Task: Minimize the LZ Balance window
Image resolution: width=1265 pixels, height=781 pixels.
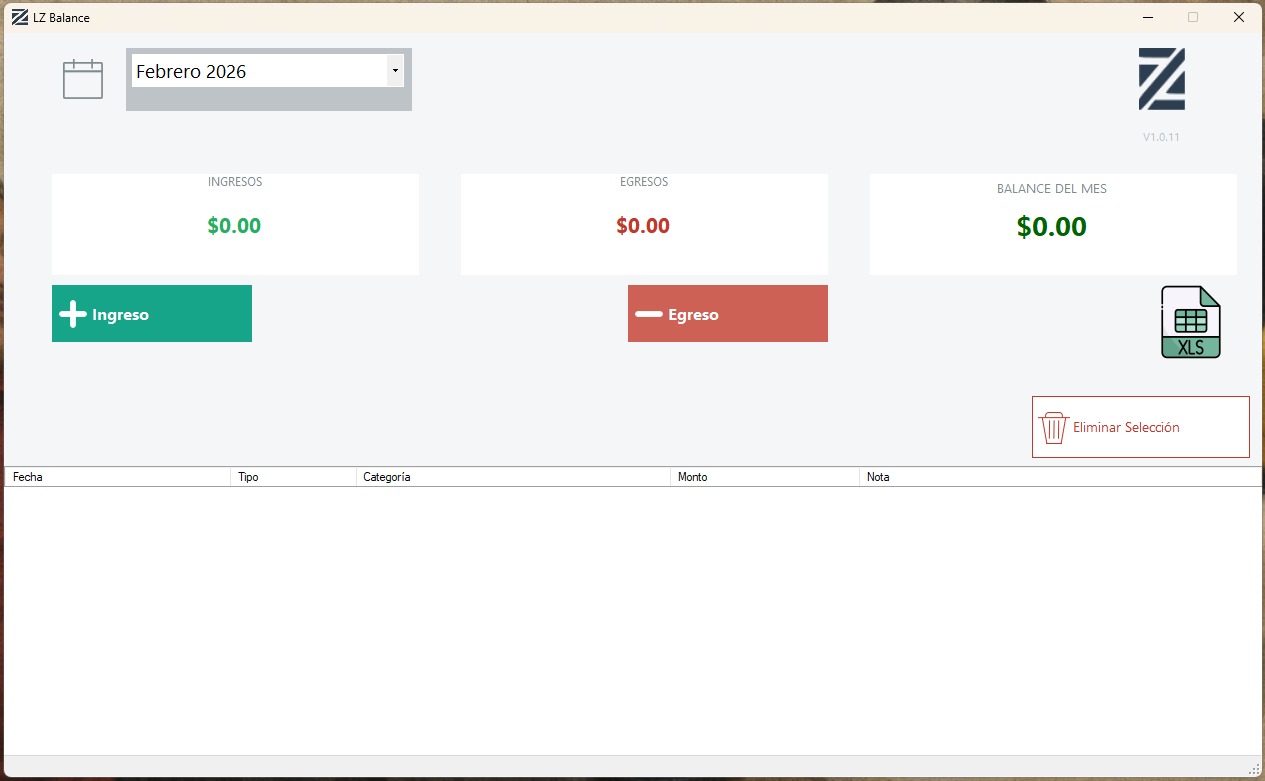Action: [x=1147, y=17]
